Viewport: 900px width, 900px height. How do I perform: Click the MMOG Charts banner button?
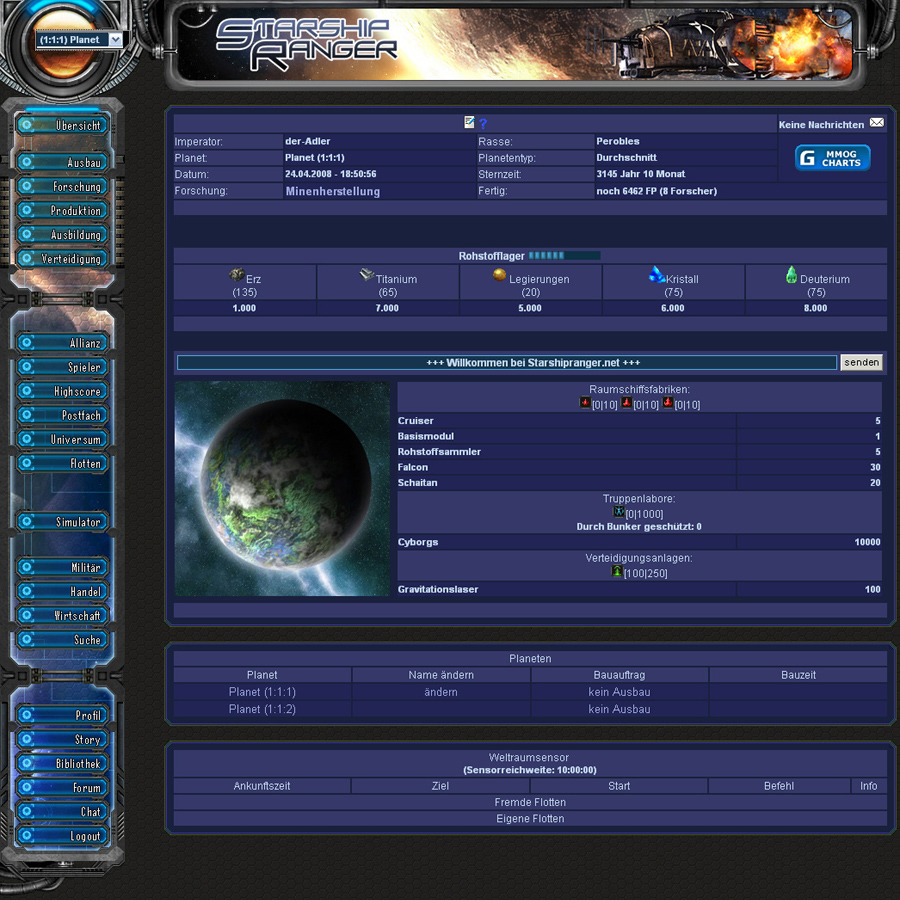(832, 158)
